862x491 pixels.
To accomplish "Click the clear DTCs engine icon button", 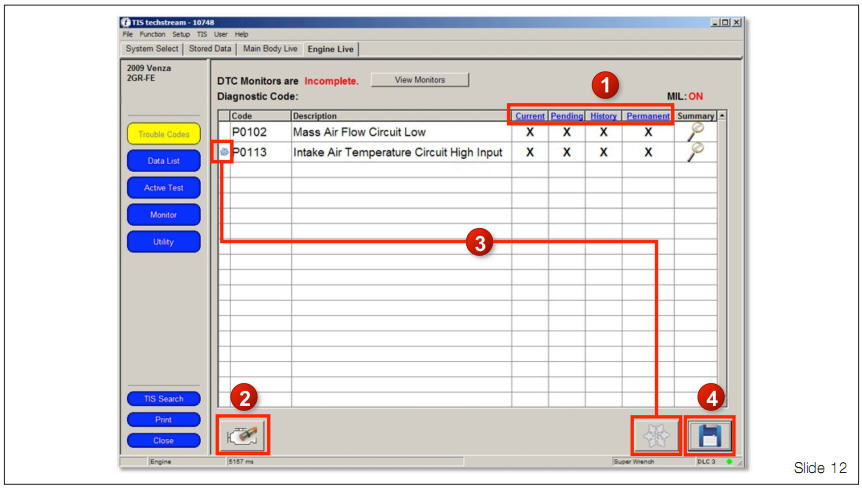I will click(x=242, y=435).
